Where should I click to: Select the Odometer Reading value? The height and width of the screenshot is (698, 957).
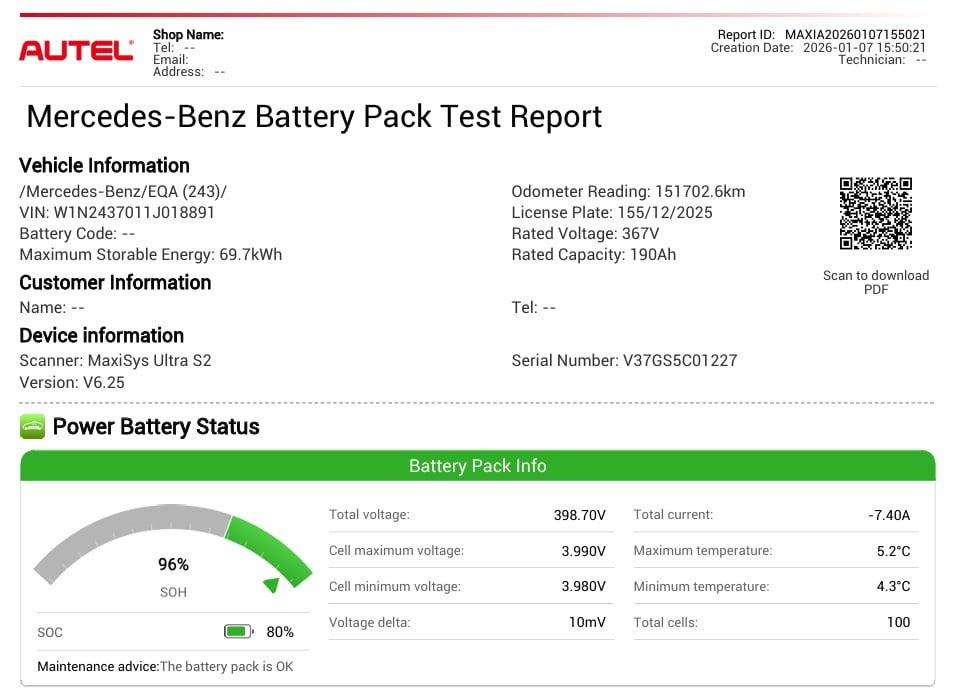699,191
